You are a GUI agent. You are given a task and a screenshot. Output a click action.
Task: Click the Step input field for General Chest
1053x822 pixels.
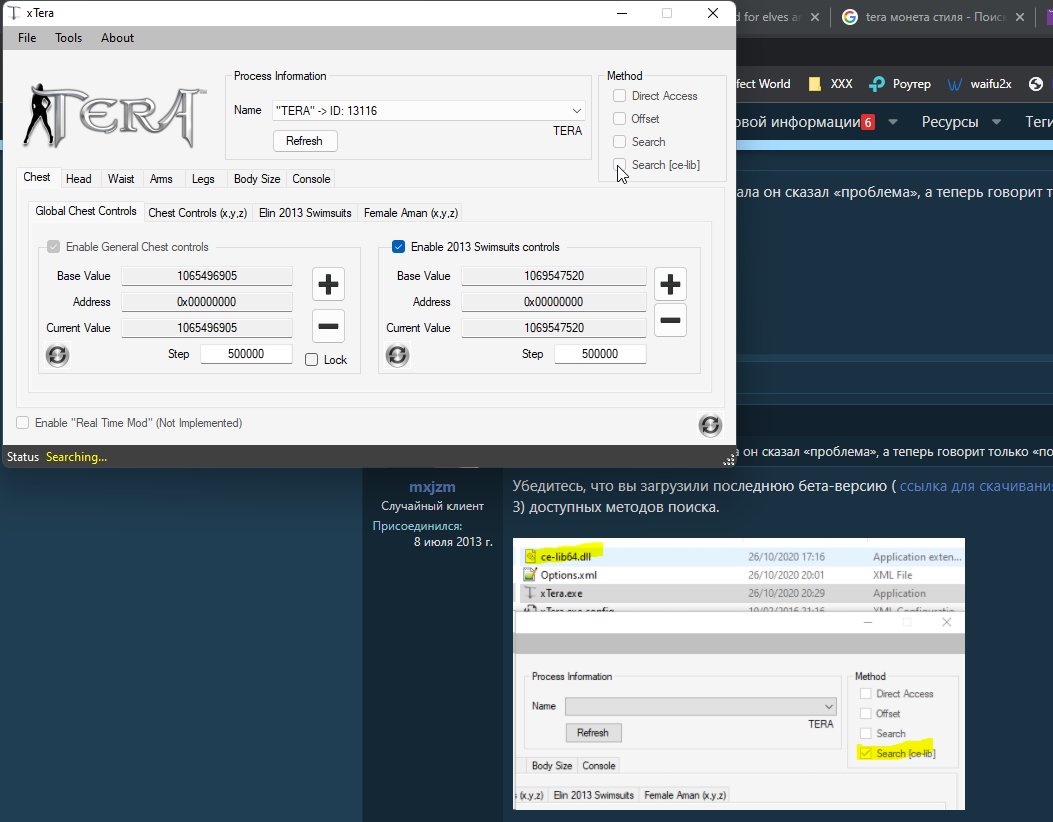[246, 354]
